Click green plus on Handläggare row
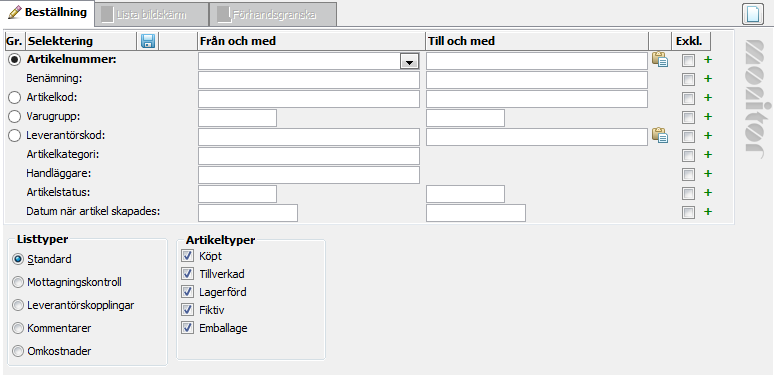 point(708,174)
